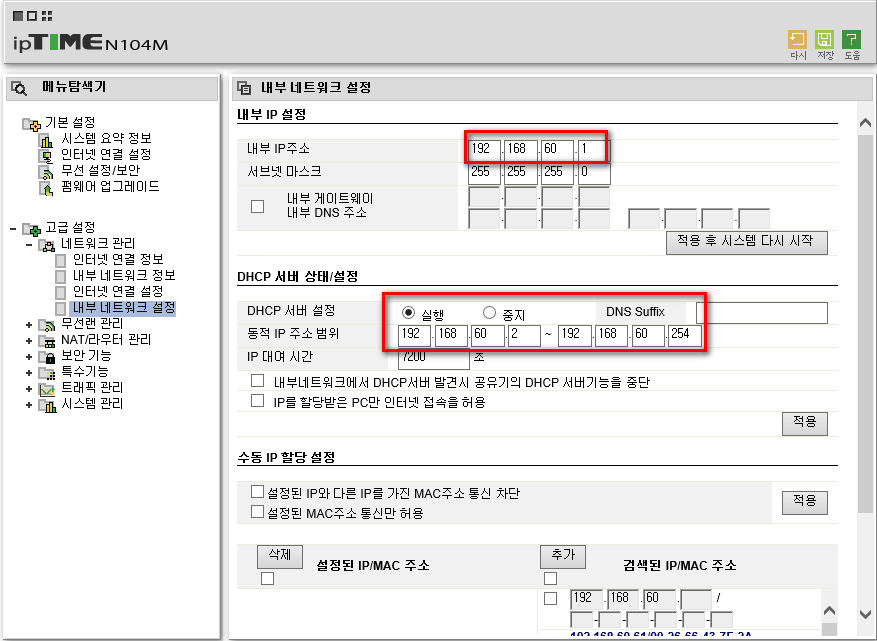Click 적용 후 시스템 다시 시작 button

[x=747, y=242]
